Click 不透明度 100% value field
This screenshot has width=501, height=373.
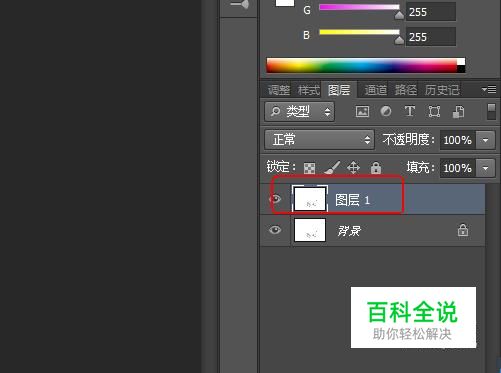(x=458, y=140)
